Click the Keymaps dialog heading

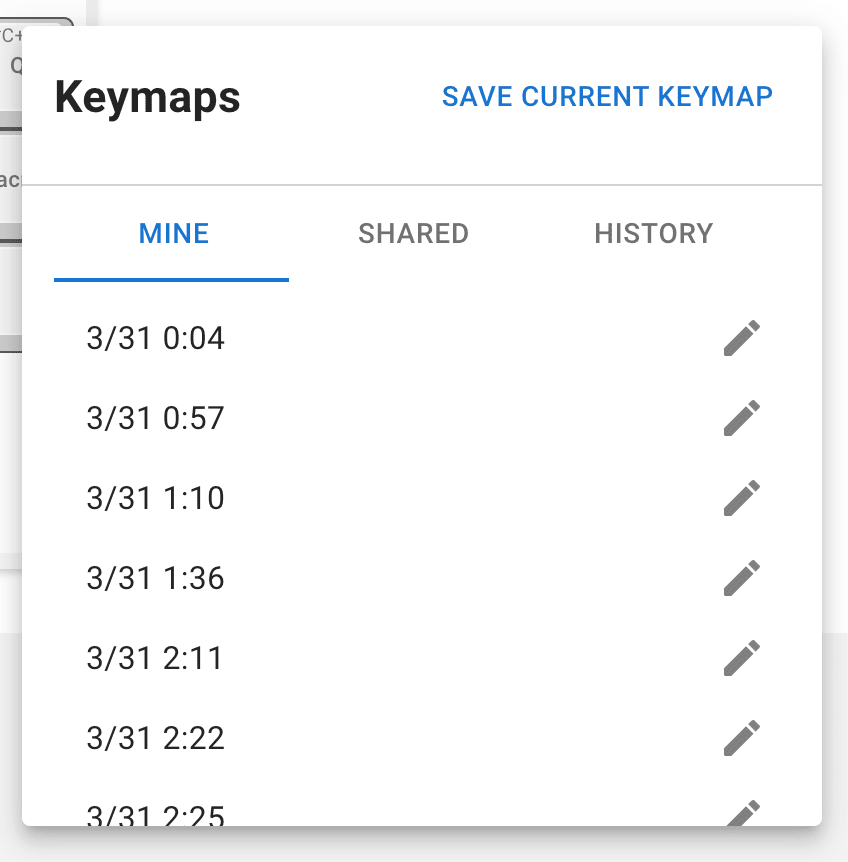click(147, 98)
